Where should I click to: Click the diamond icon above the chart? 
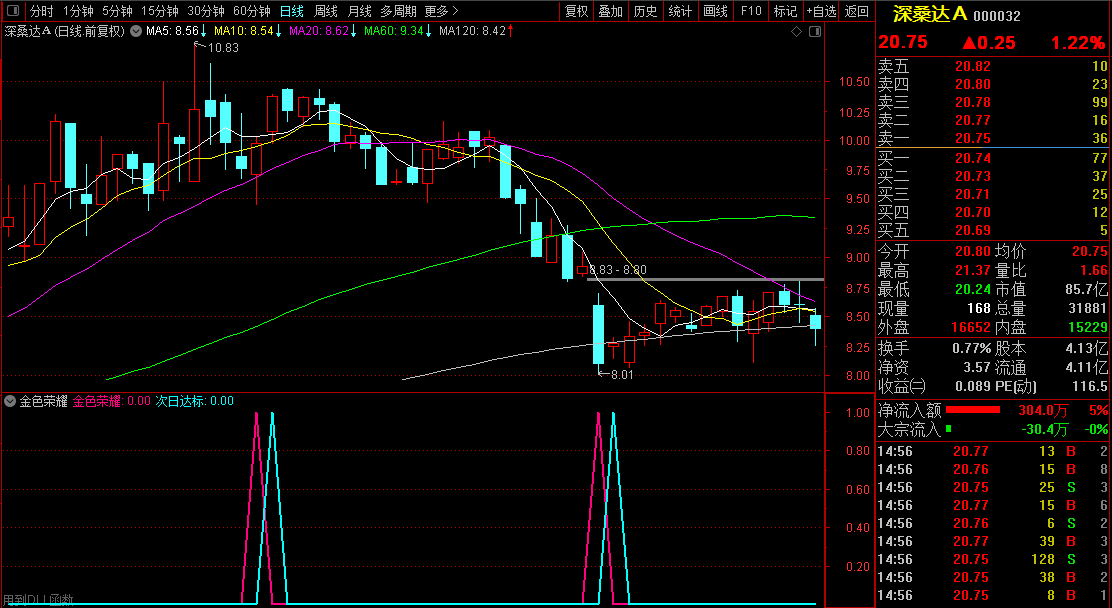click(796, 32)
